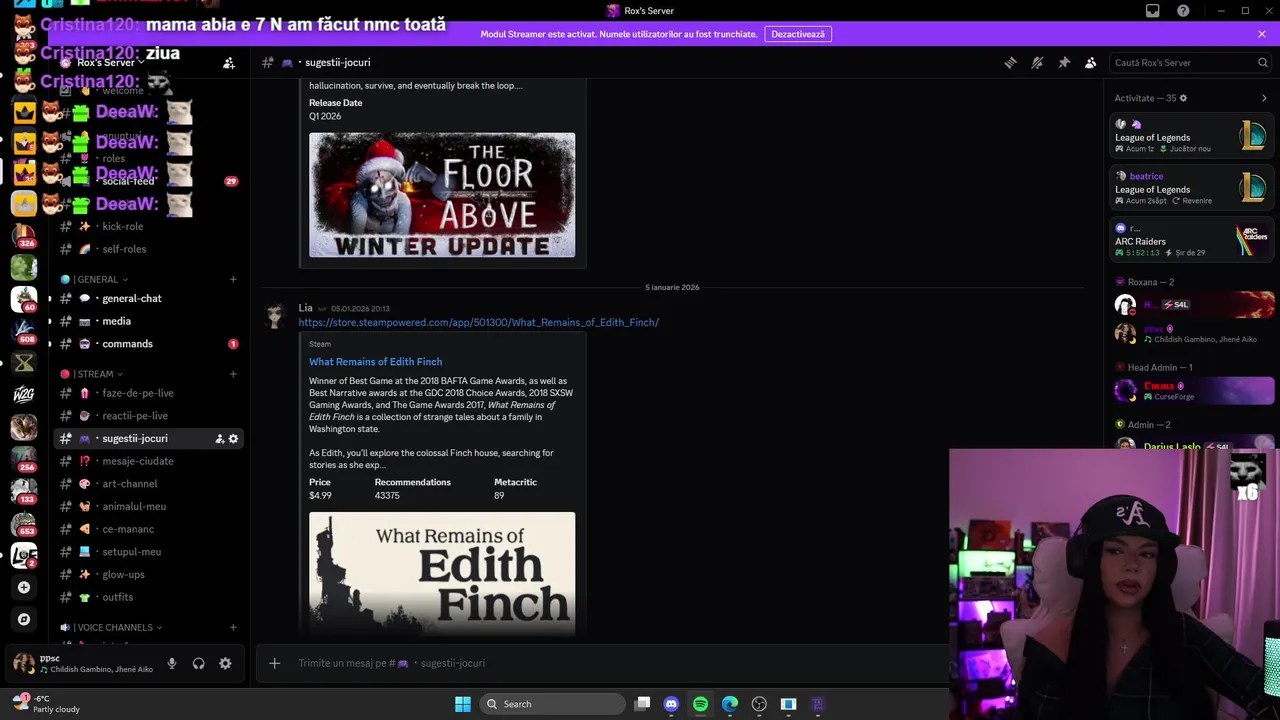Open pinned messages pin icon
The image size is (1280, 720).
pos(1064,62)
